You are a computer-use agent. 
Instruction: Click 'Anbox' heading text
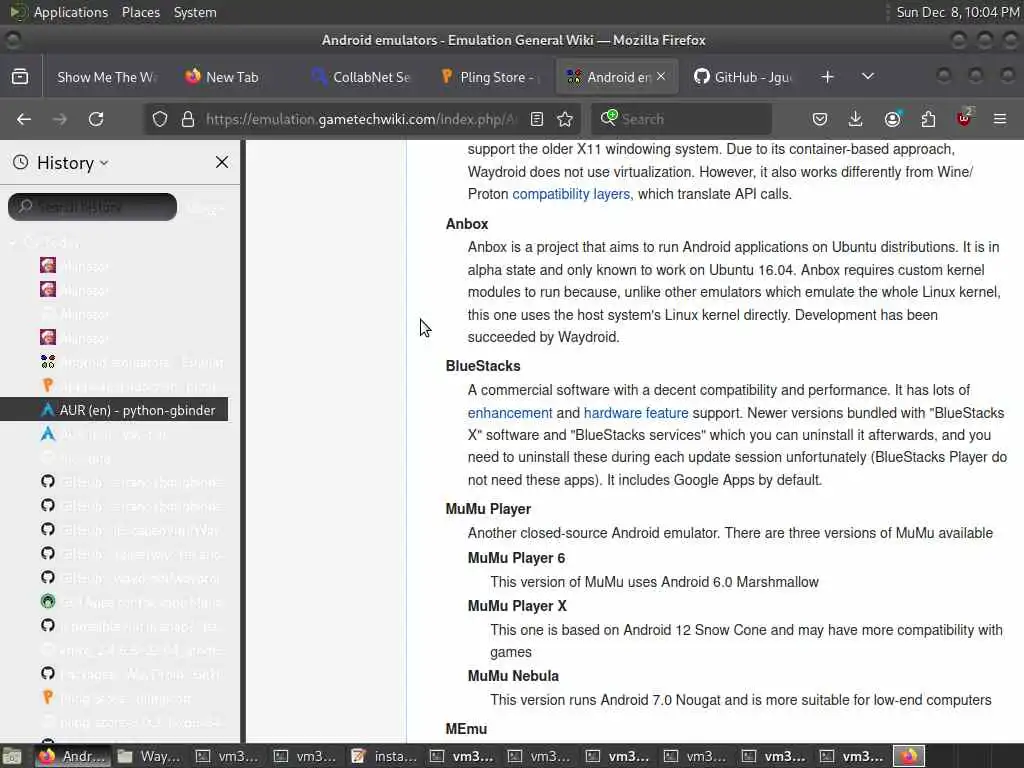pos(467,224)
